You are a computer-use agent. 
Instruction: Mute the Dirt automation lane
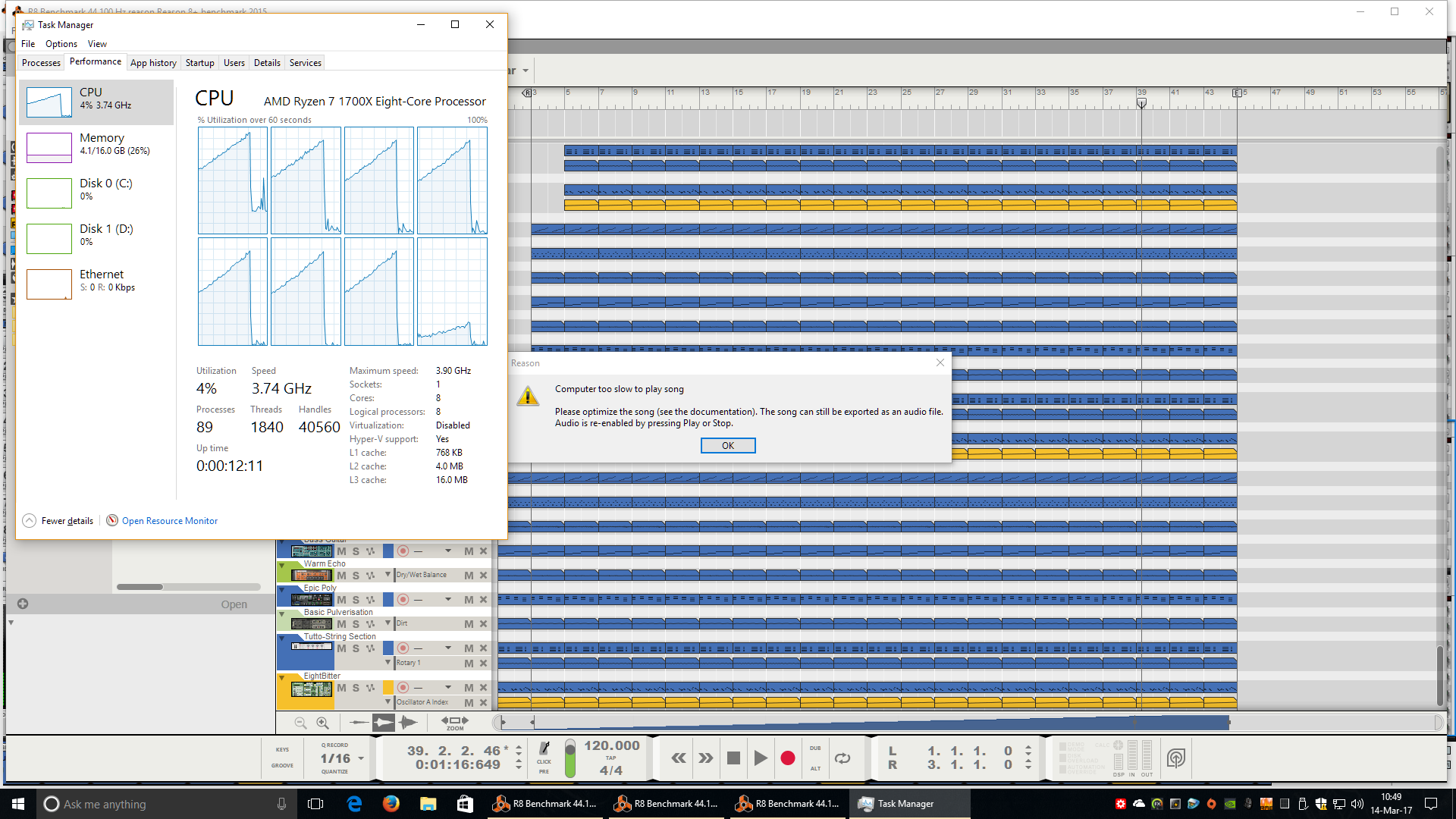pyautogui.click(x=469, y=624)
